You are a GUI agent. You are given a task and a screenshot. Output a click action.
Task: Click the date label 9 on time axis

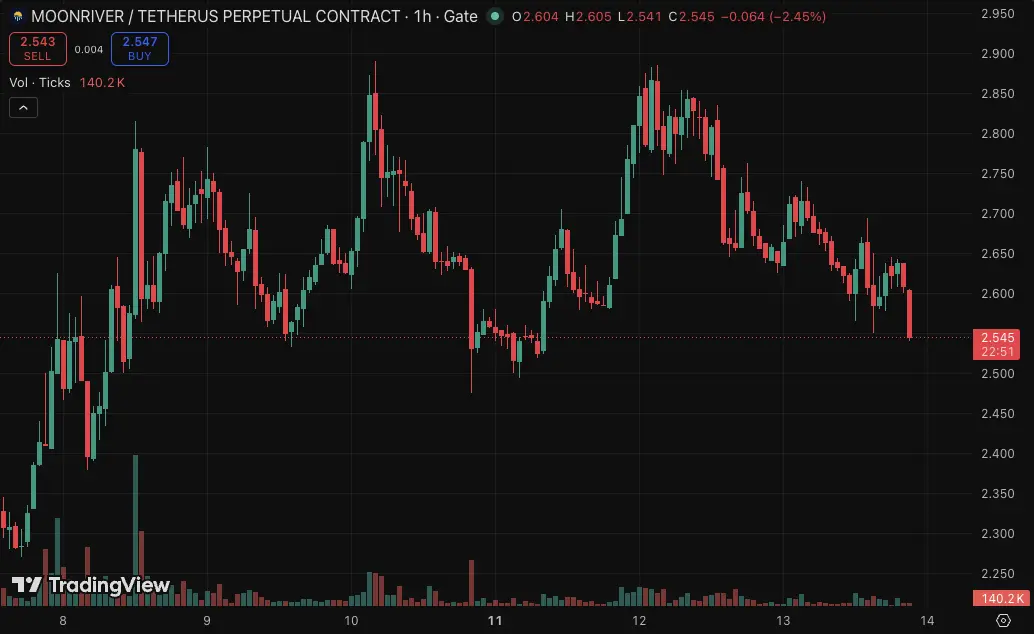click(207, 620)
